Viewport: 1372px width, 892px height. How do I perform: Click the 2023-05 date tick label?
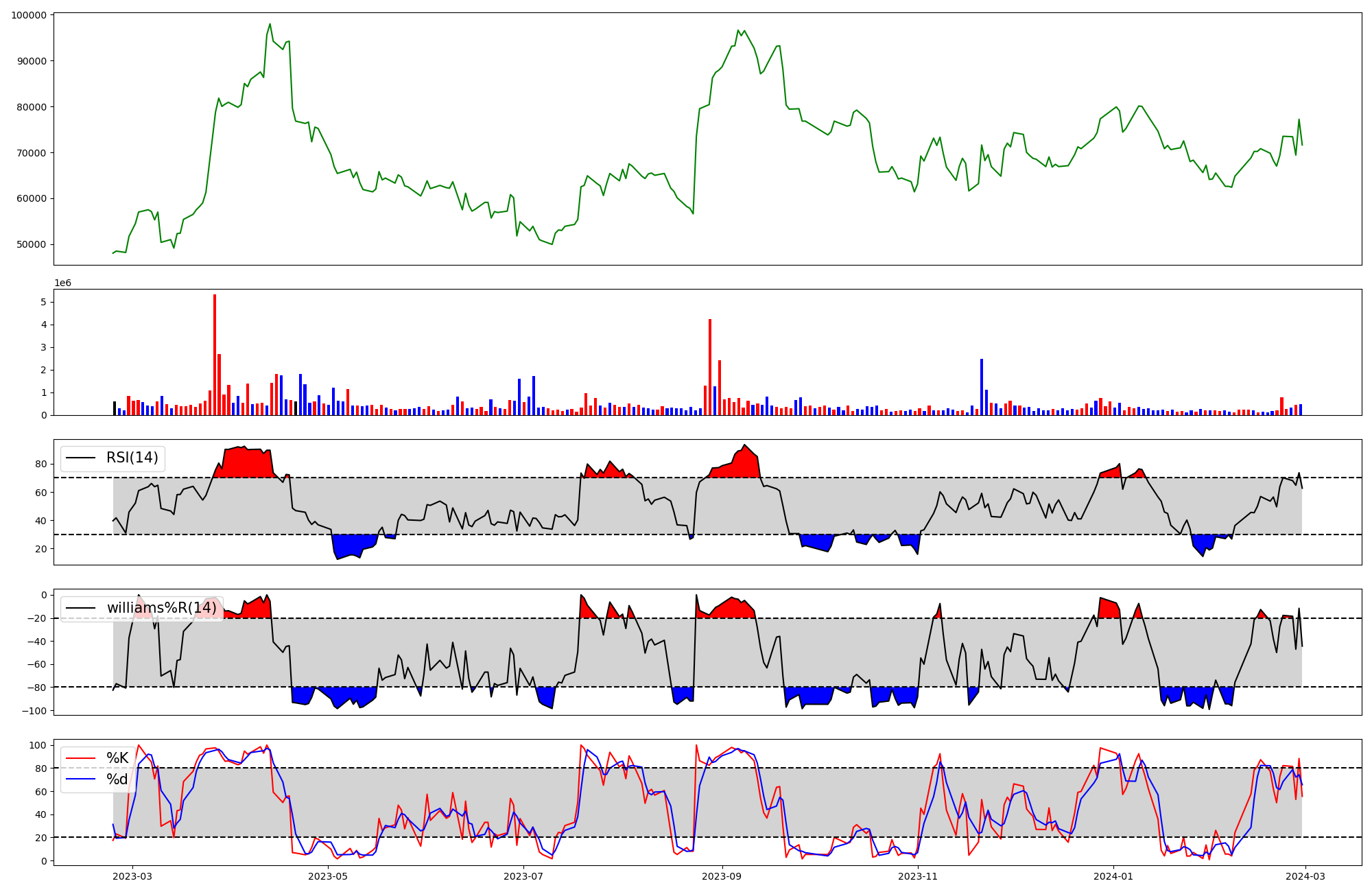(328, 876)
